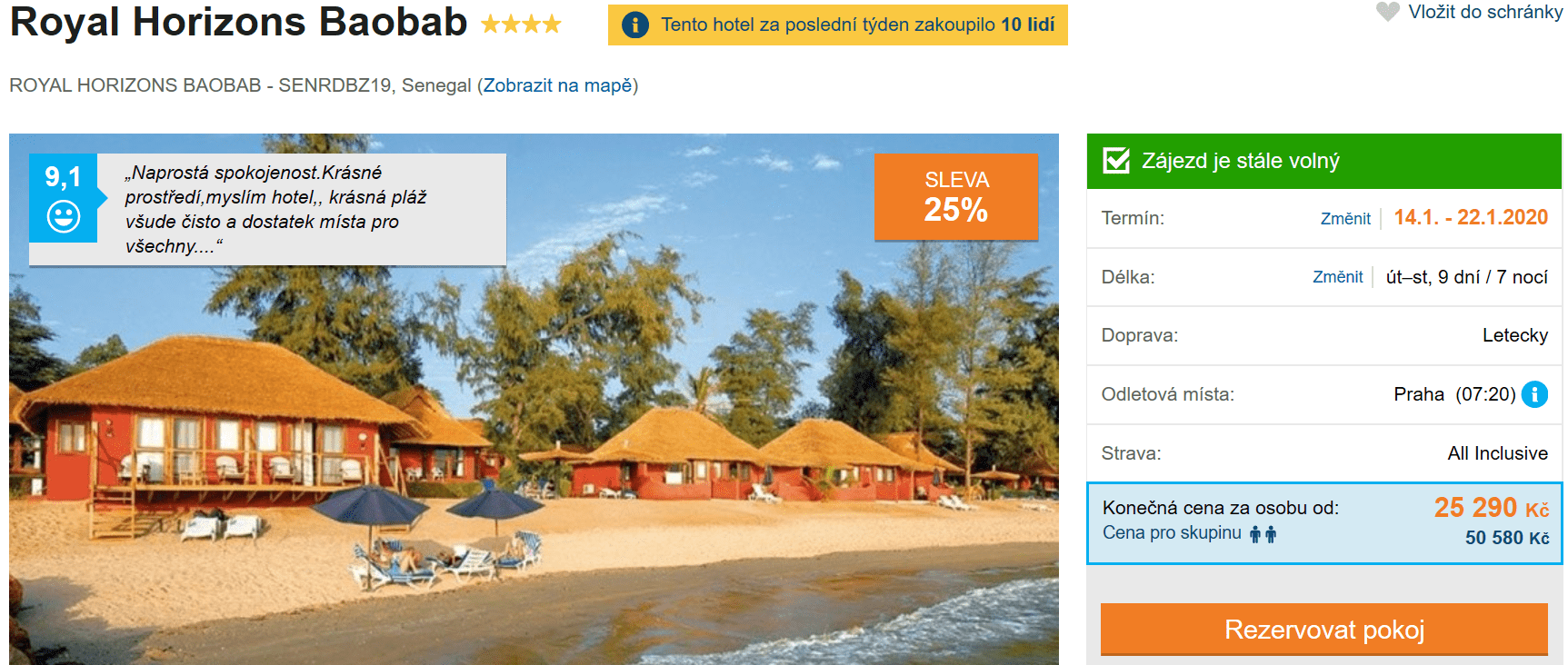The height and width of the screenshot is (665, 1568).
Task: Click the blue info icon next to Praha departure
Action: [1534, 394]
